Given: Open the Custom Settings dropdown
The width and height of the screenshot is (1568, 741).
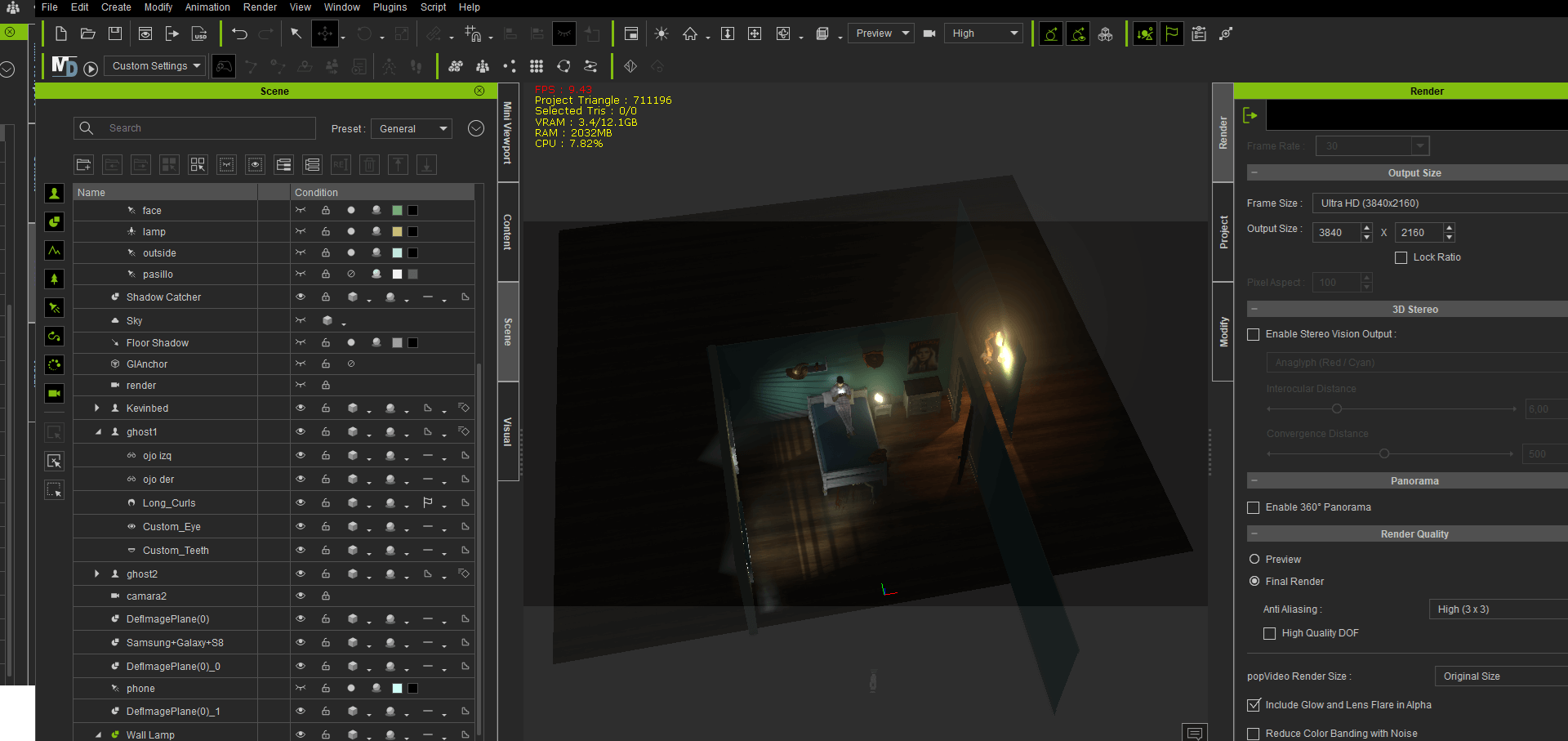Looking at the screenshot, I should [x=155, y=66].
